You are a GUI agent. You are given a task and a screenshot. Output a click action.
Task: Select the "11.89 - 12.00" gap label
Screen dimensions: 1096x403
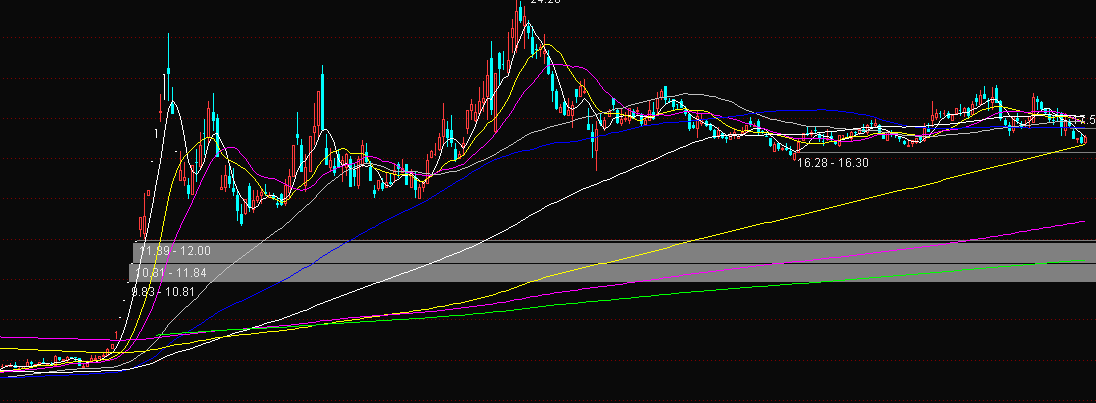pyautogui.click(x=175, y=251)
